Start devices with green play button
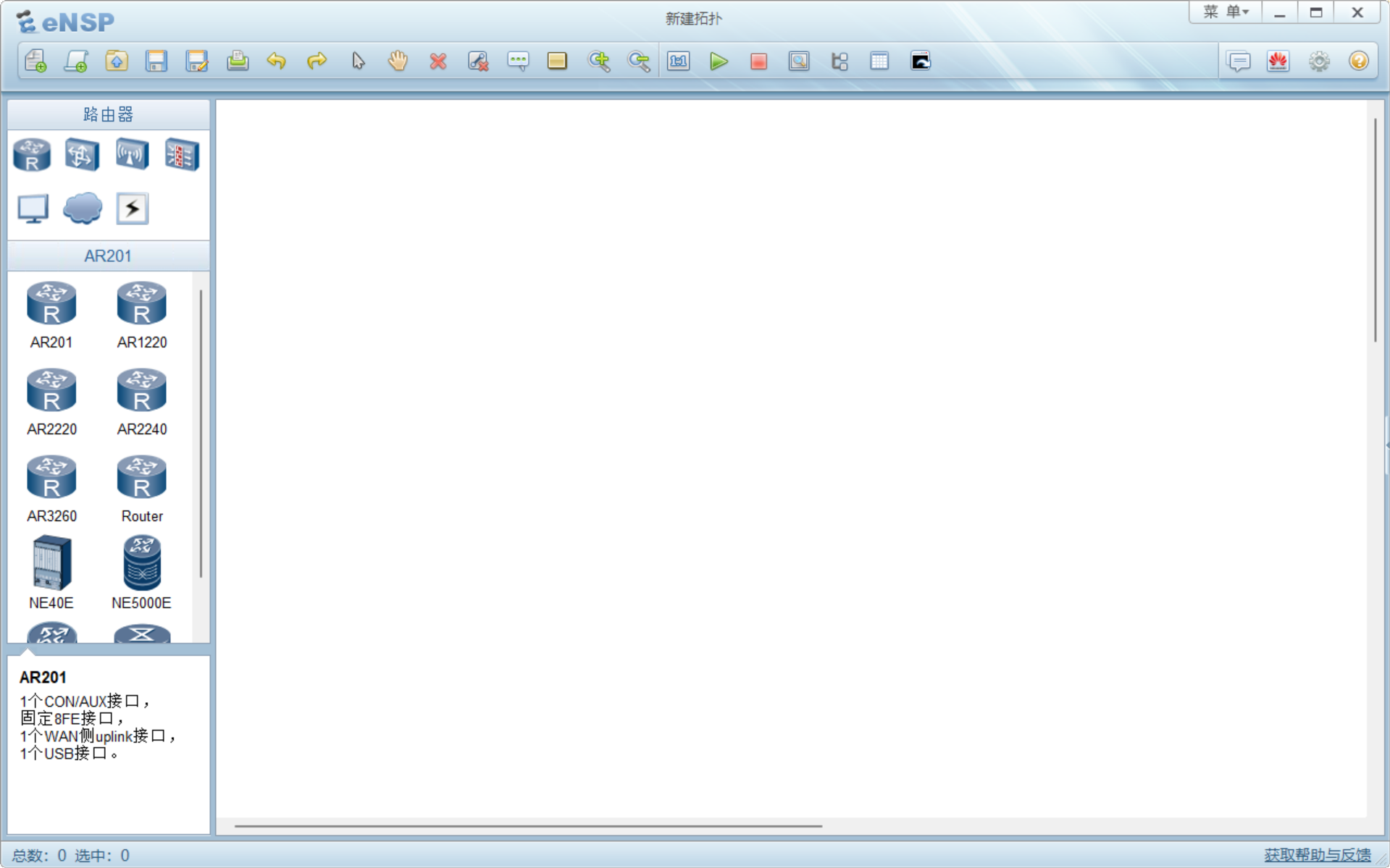The width and height of the screenshot is (1390, 868). click(x=719, y=62)
